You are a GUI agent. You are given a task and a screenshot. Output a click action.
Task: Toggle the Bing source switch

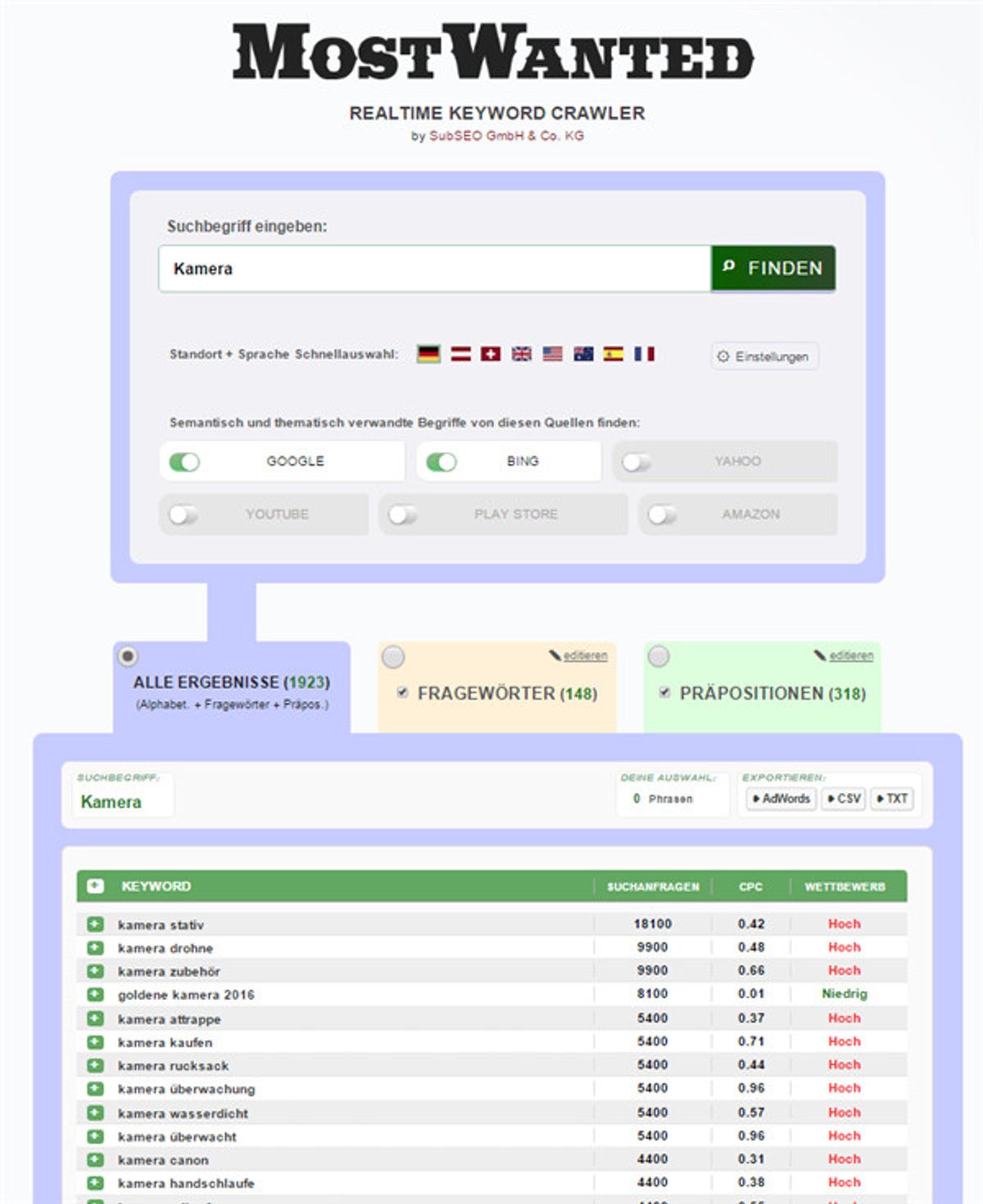click(442, 462)
